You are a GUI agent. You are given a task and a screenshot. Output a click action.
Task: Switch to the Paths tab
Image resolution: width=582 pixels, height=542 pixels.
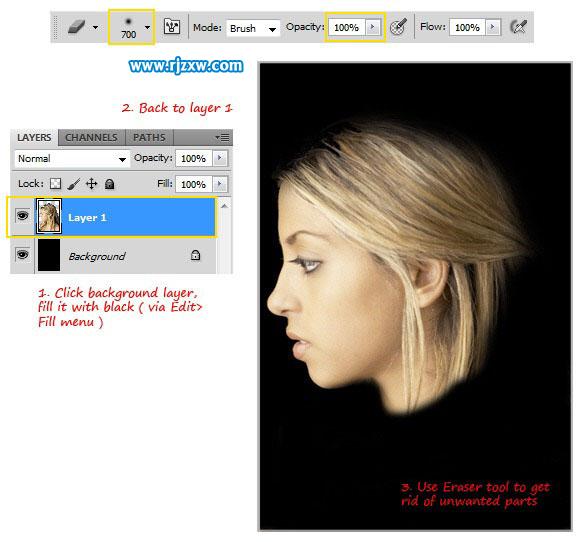149,137
